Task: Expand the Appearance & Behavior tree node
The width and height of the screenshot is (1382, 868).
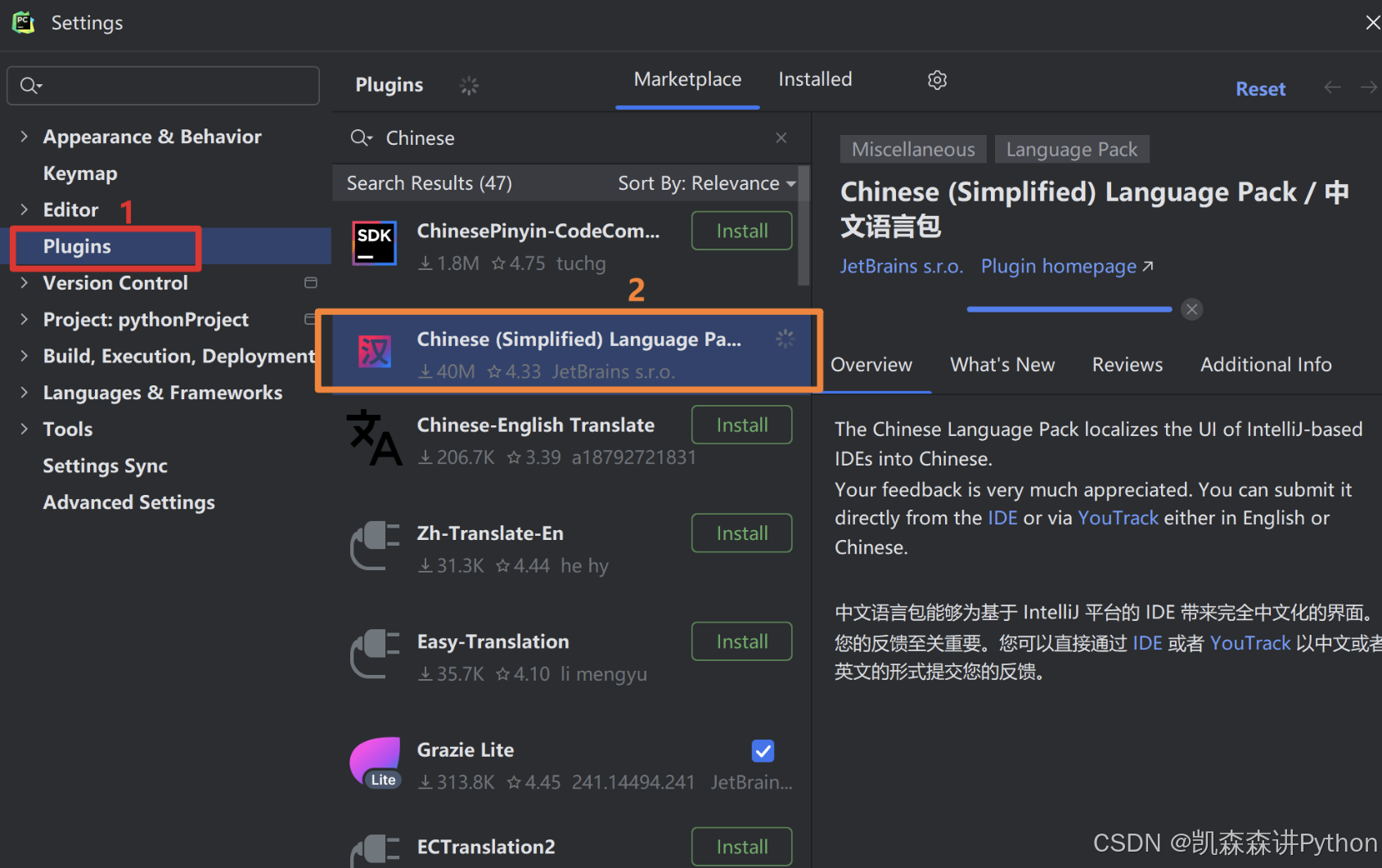Action: (25, 137)
